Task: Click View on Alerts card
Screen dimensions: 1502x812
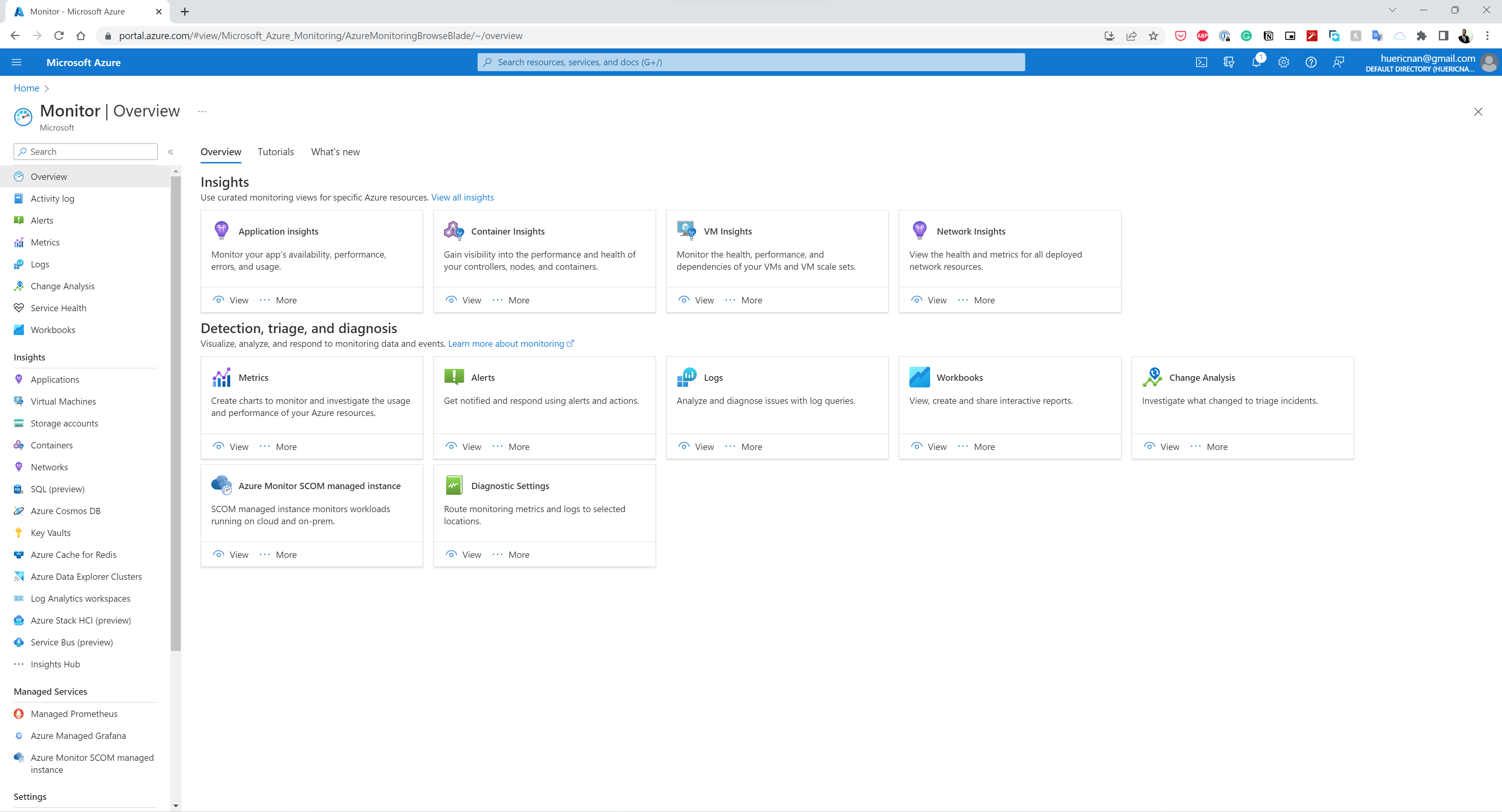Action: point(464,446)
